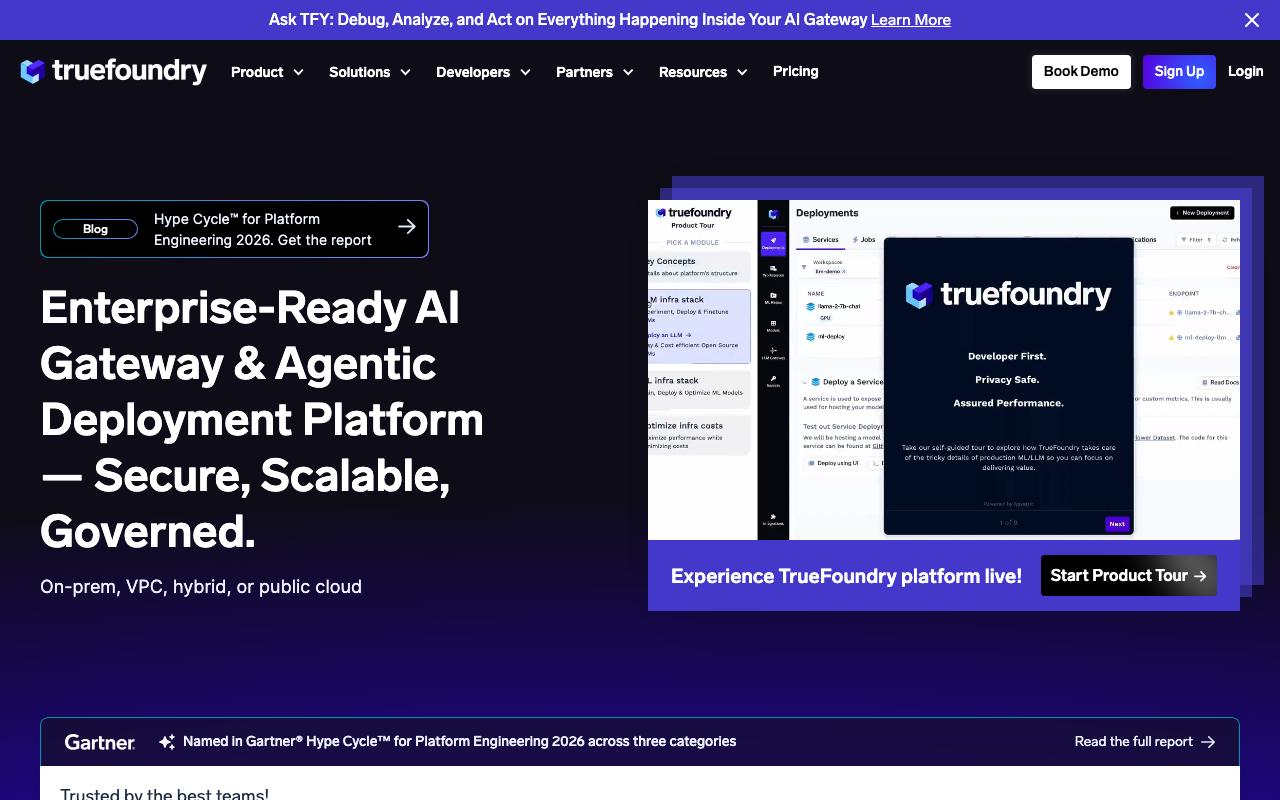Follow the Learn More link in banner
1280x800 pixels.
coord(911,20)
